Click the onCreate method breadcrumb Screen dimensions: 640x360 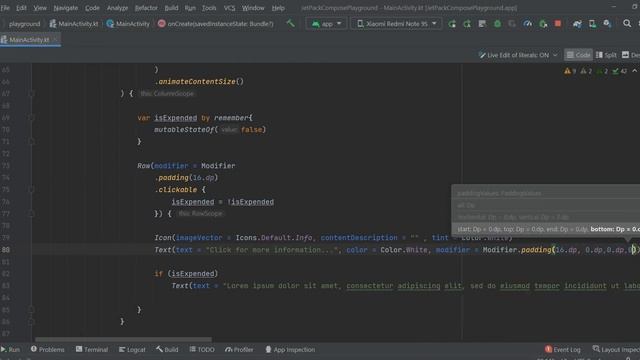(216, 24)
